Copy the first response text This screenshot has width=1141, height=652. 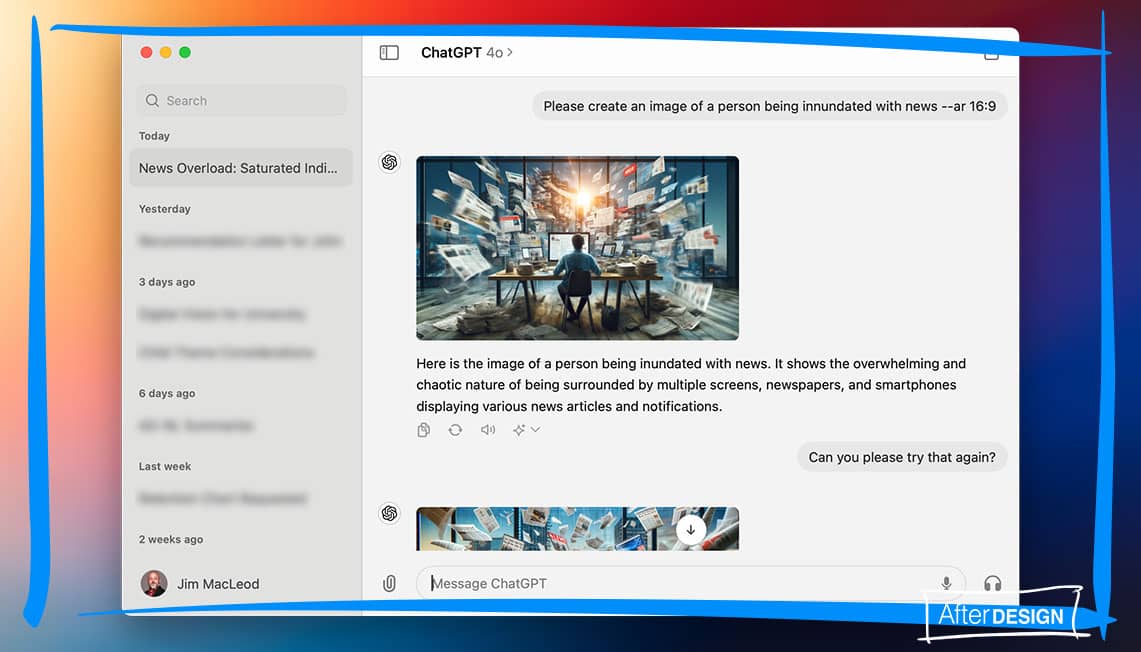[424, 430]
